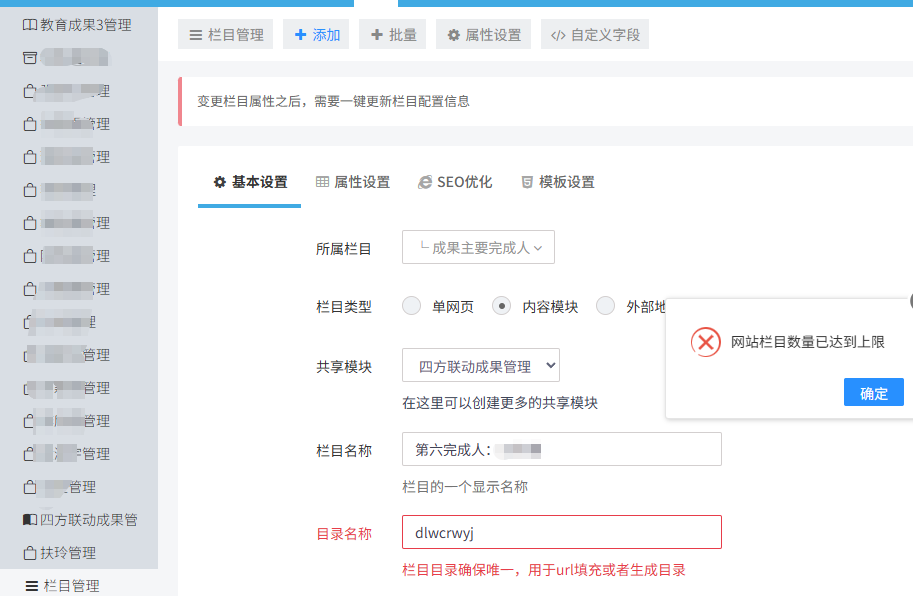Open 属性设置 from the top toolbar
Screen dimensions: 913x596
click(x=483, y=34)
